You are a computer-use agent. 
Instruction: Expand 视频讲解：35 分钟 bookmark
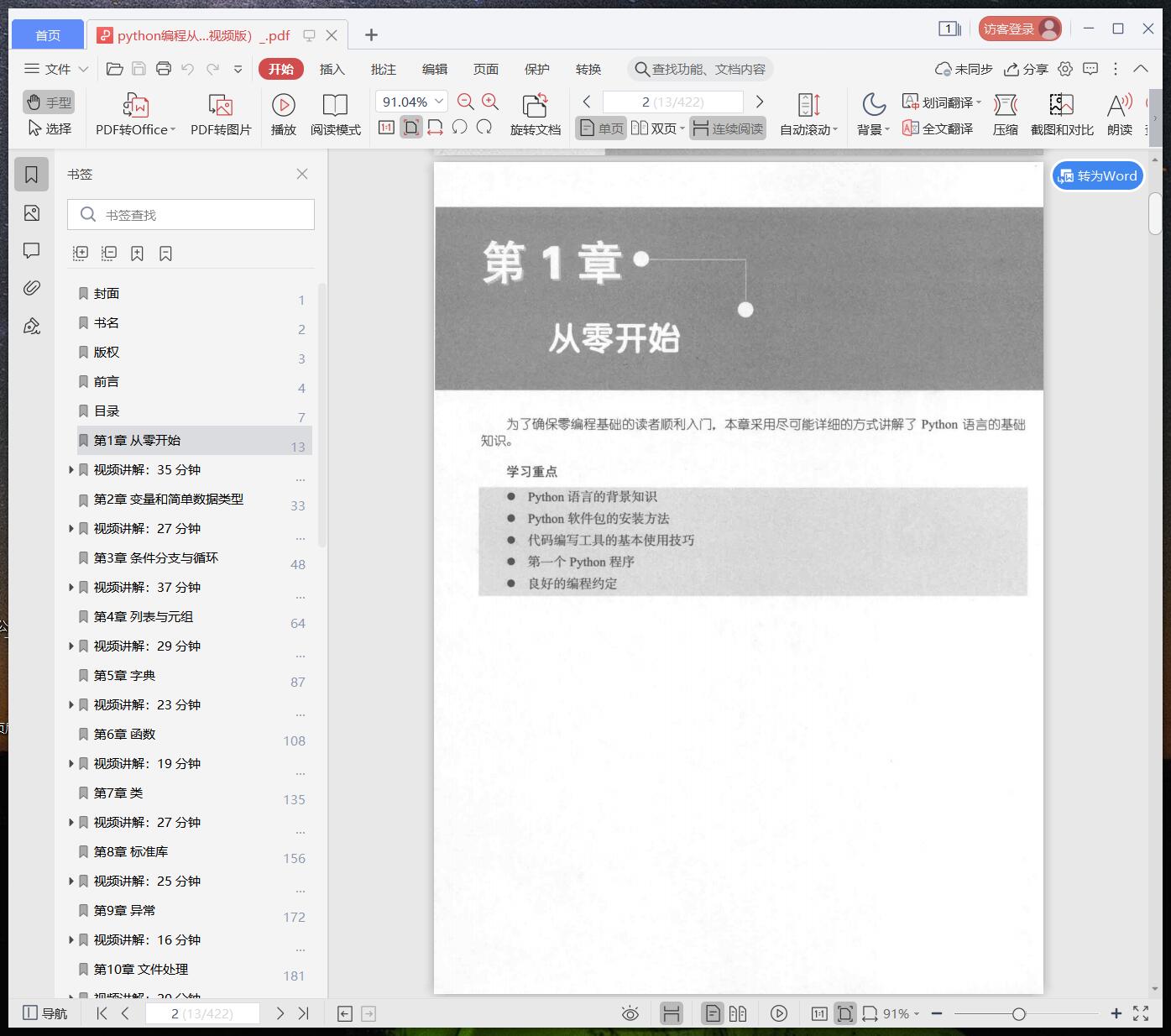71,470
